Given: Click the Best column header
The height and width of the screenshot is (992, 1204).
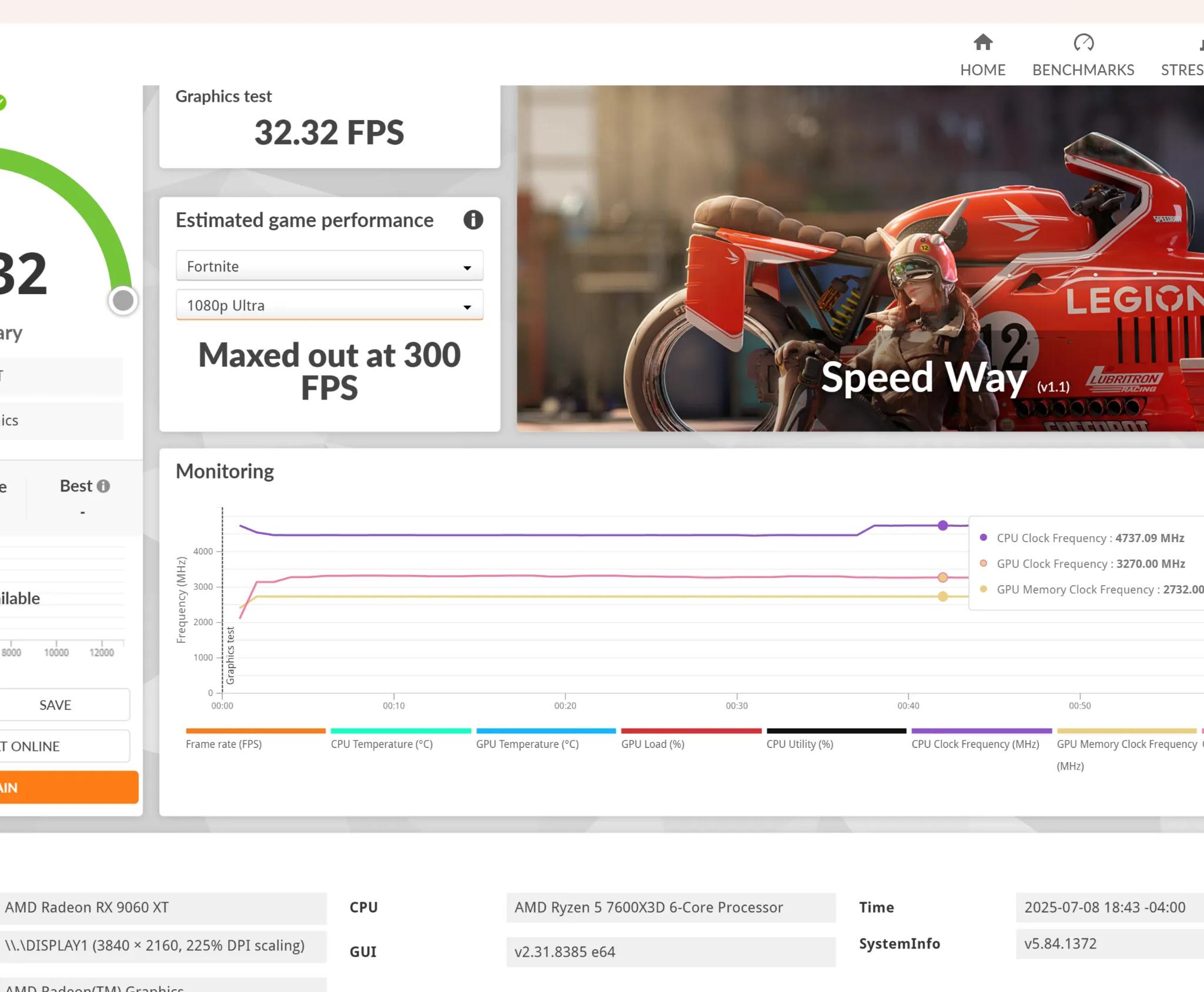Looking at the screenshot, I should [x=76, y=486].
